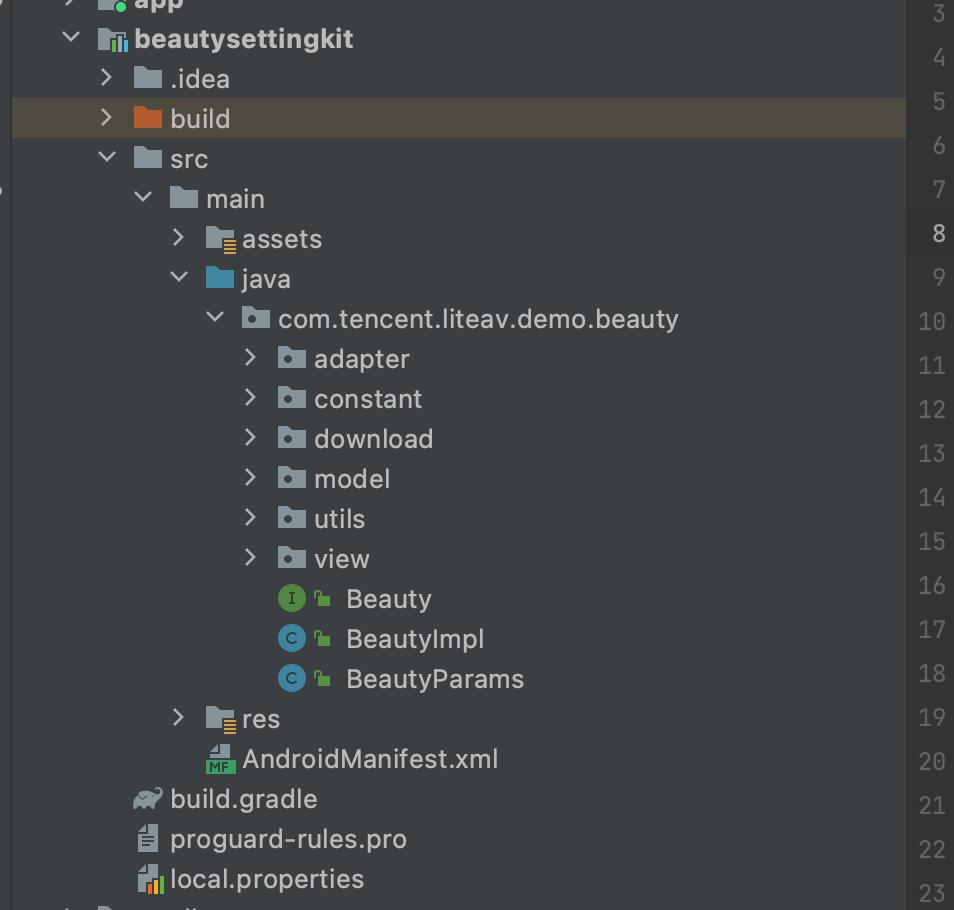Expand the build folder arrow

click(x=106, y=117)
